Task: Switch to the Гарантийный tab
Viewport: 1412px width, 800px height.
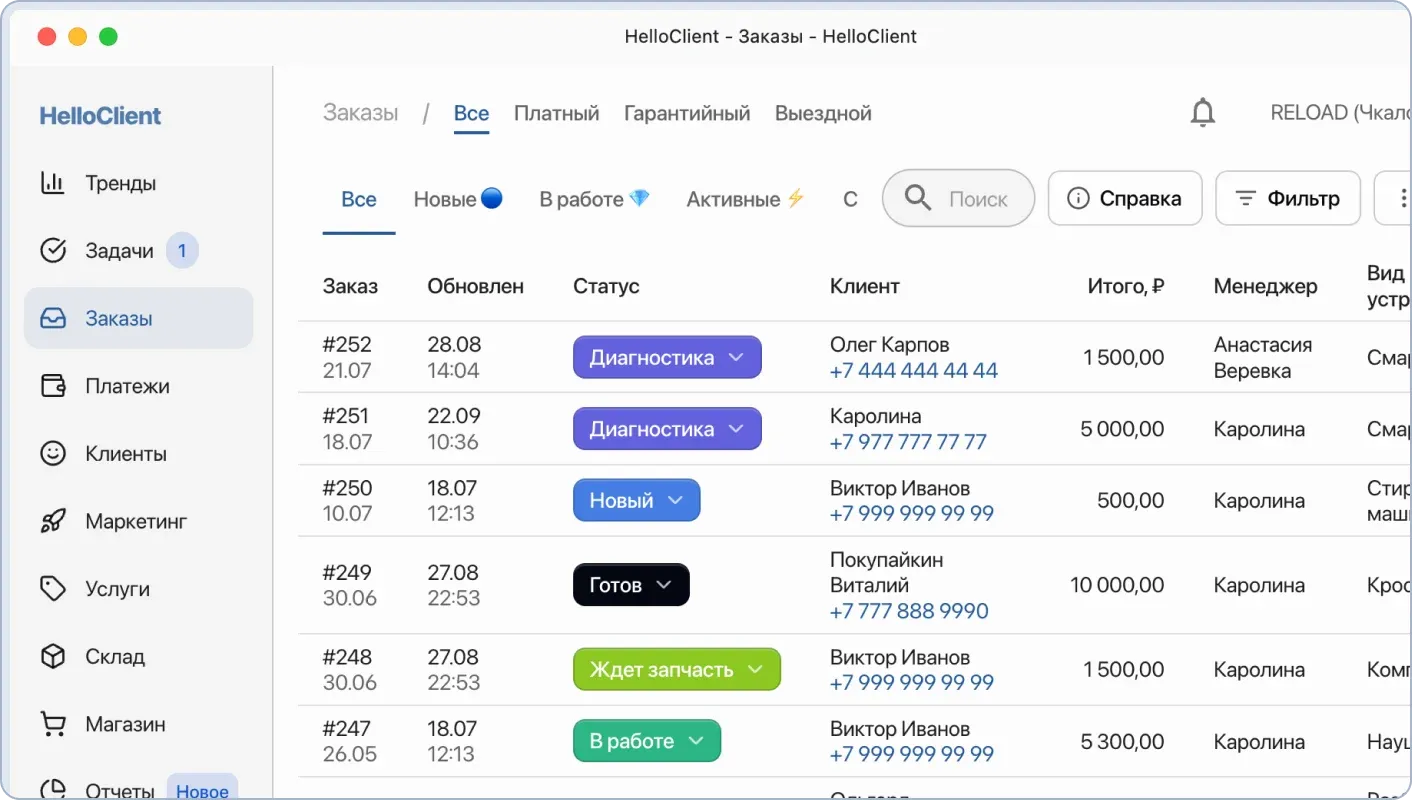Action: click(687, 113)
